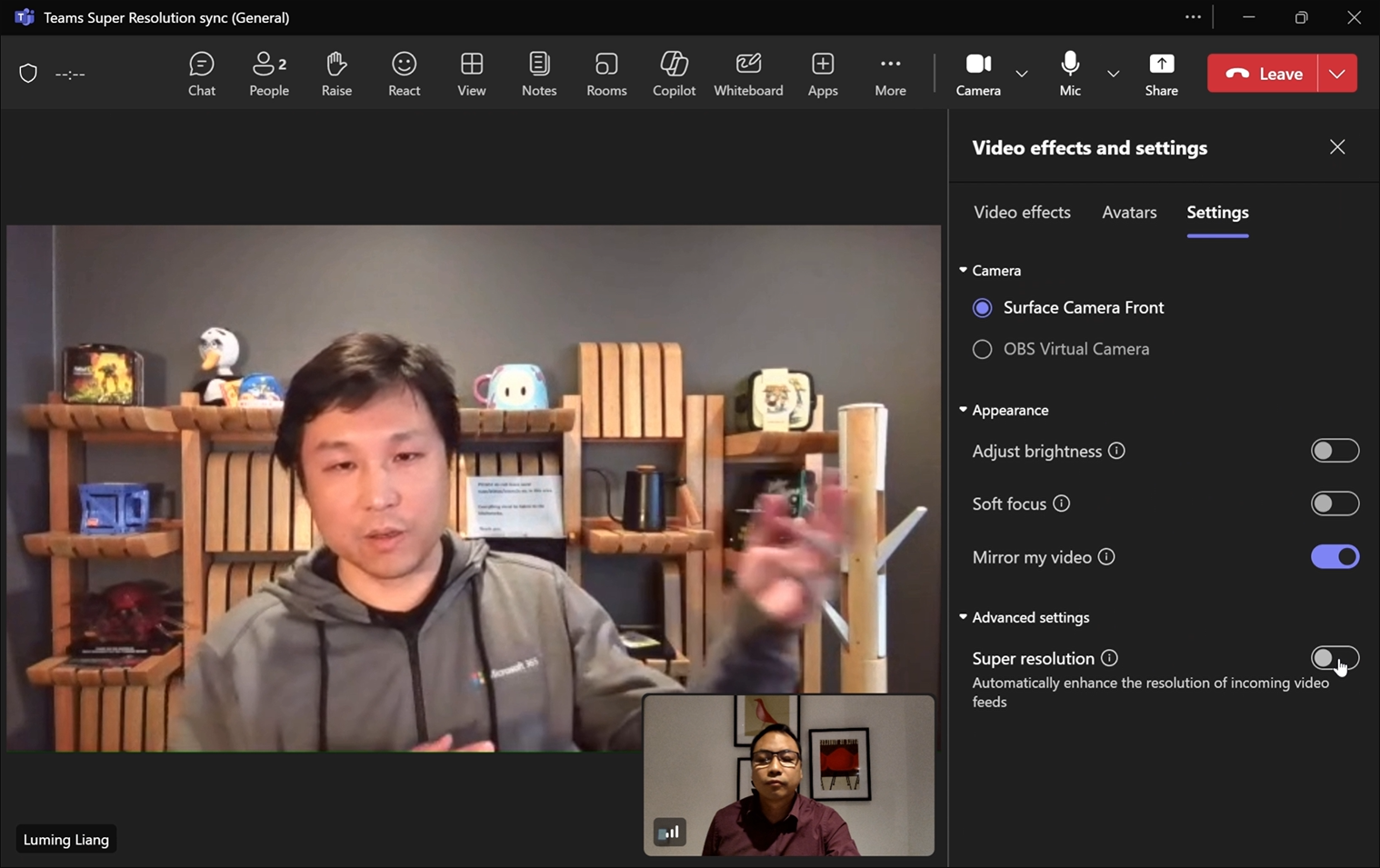
Task: Select the Settings tab
Action: click(1217, 213)
